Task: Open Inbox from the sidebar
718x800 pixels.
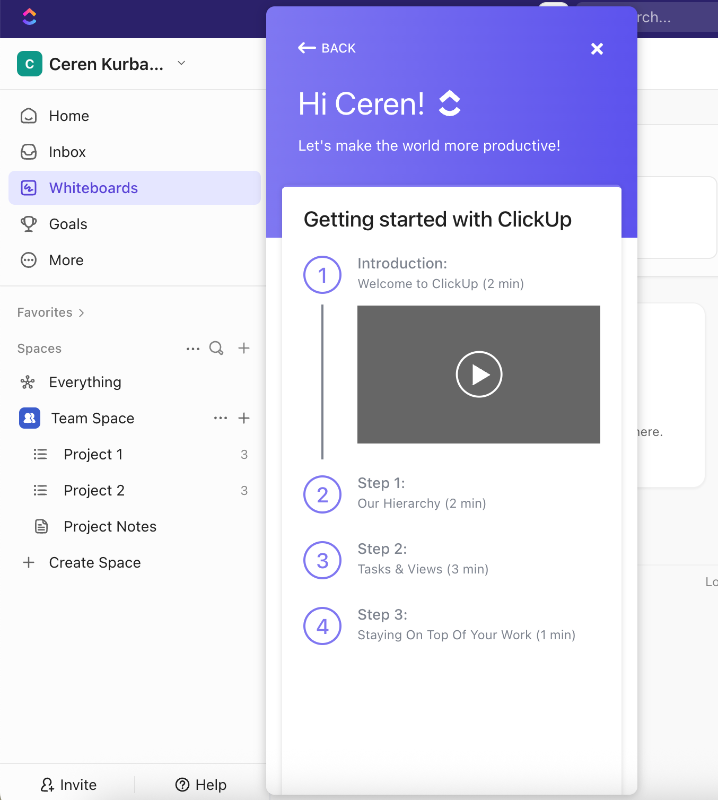Action: coord(135,152)
